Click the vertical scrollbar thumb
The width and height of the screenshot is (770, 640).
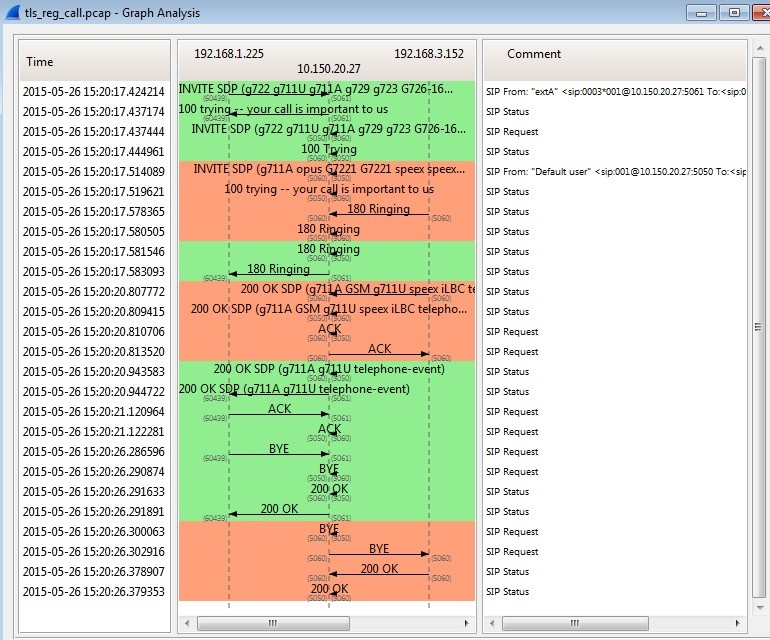(759, 327)
